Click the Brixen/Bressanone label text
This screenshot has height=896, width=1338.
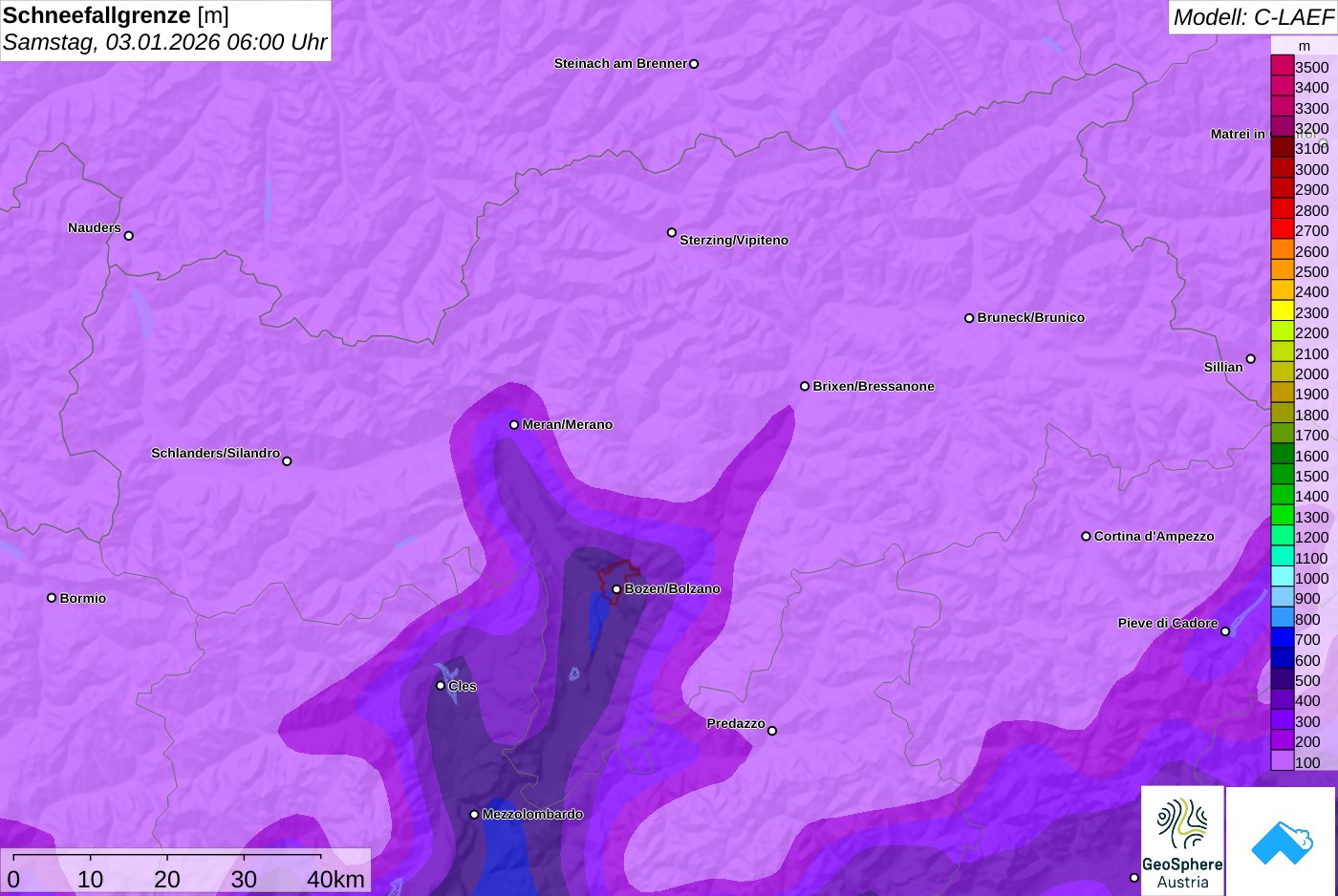[874, 387]
